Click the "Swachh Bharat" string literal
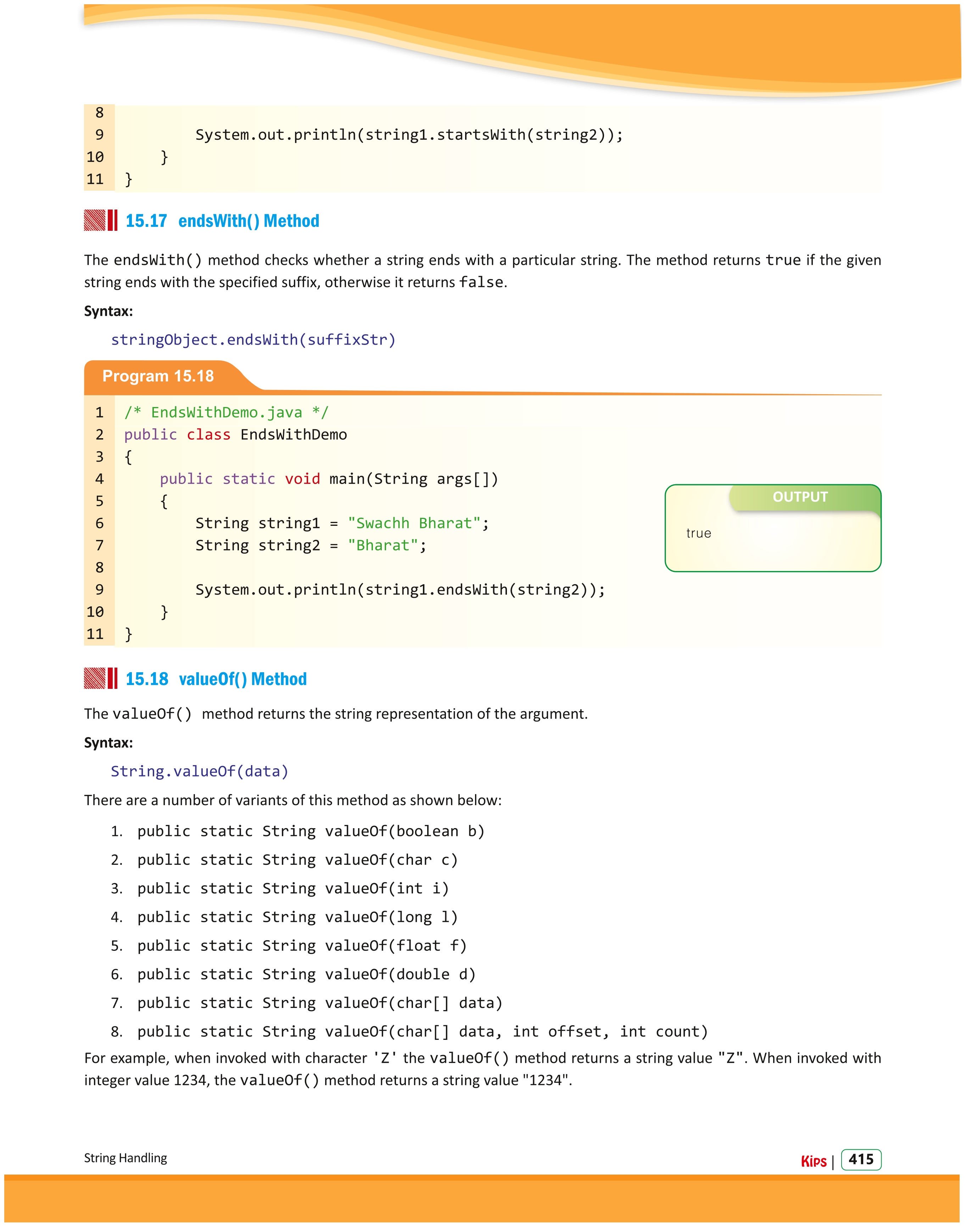The width and height of the screenshot is (966, 1232). (x=414, y=523)
